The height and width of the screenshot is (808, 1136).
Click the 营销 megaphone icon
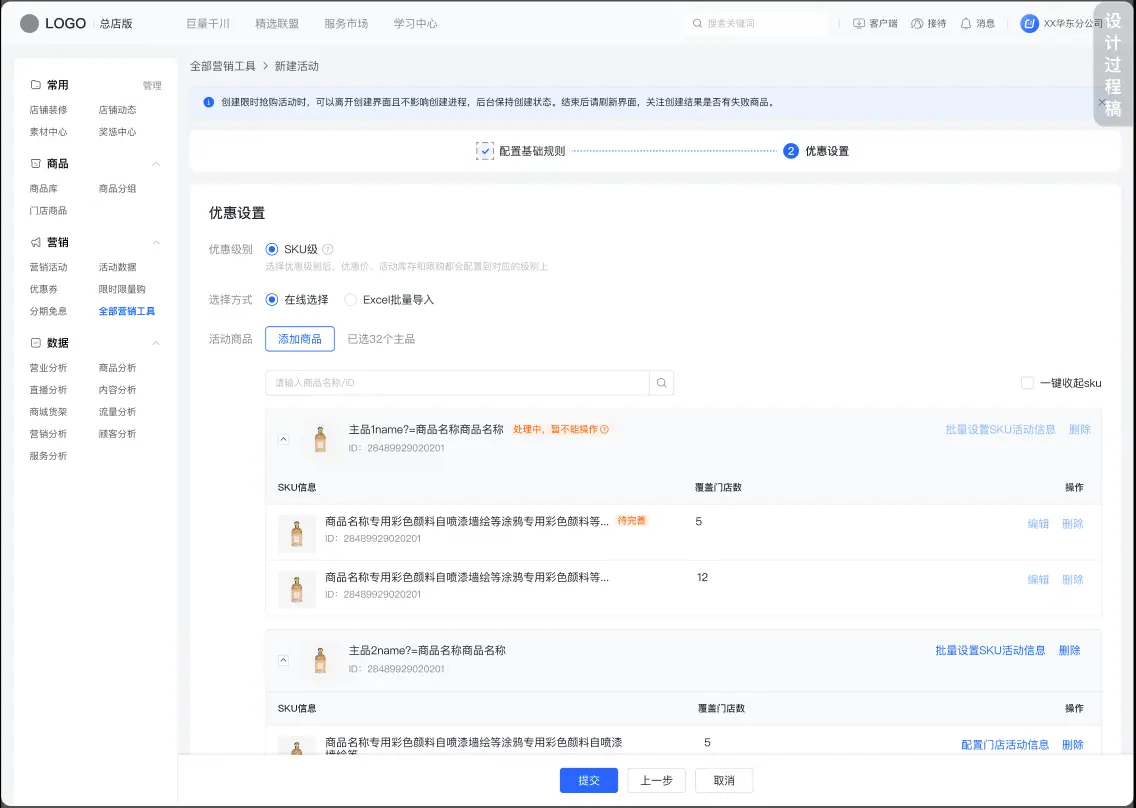coord(36,242)
